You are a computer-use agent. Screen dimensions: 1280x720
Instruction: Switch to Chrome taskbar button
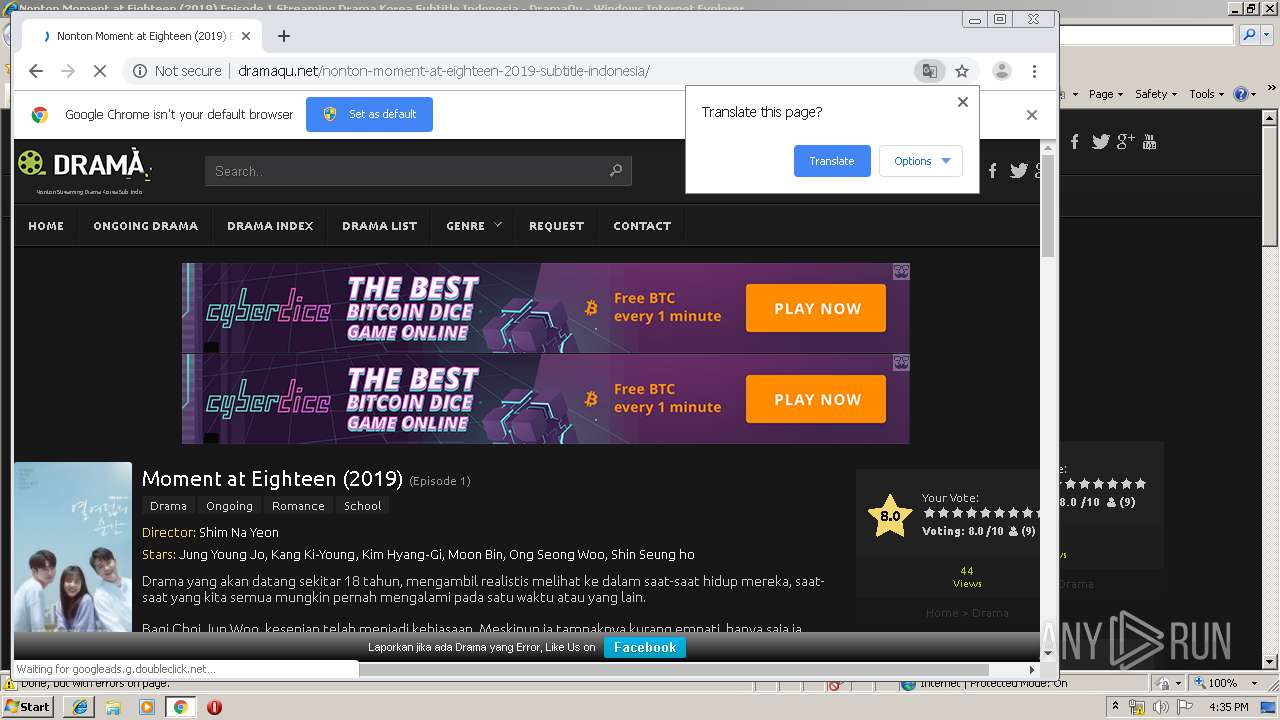(x=180, y=707)
